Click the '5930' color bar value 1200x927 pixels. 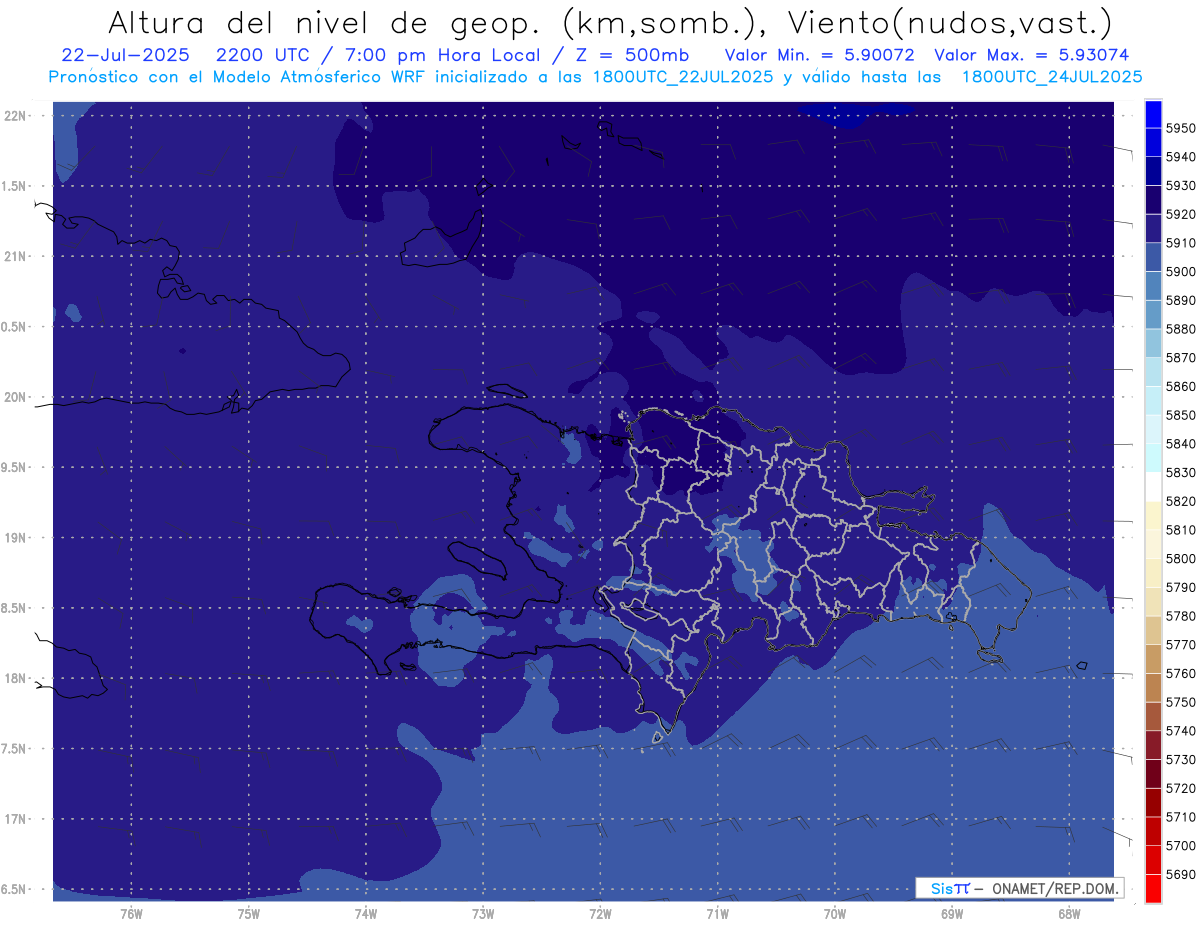point(1181,185)
